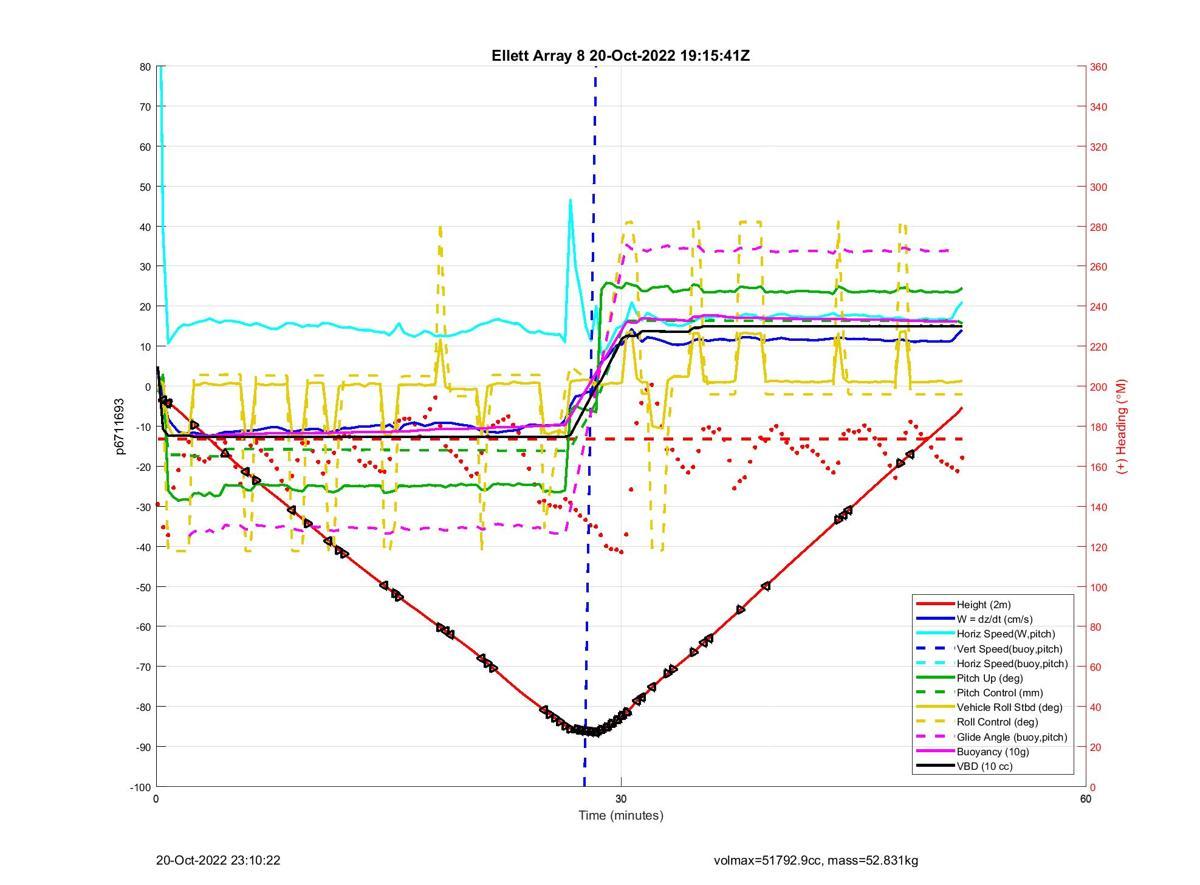Select the 'W = dz/dt (cm/s)' legend entry
1200x885 pixels.
click(995, 619)
